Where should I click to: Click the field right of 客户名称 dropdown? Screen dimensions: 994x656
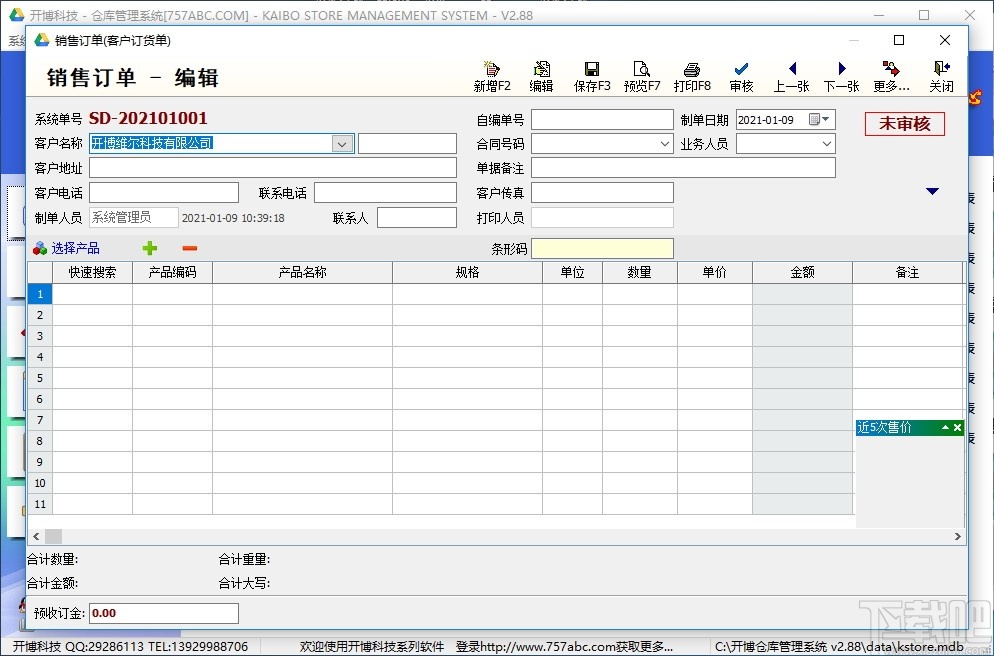(407, 144)
